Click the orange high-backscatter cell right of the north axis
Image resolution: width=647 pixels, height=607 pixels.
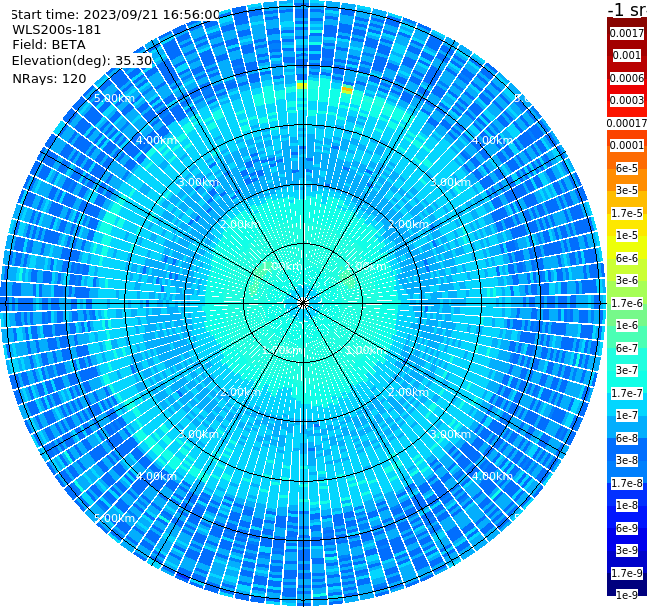347,90
